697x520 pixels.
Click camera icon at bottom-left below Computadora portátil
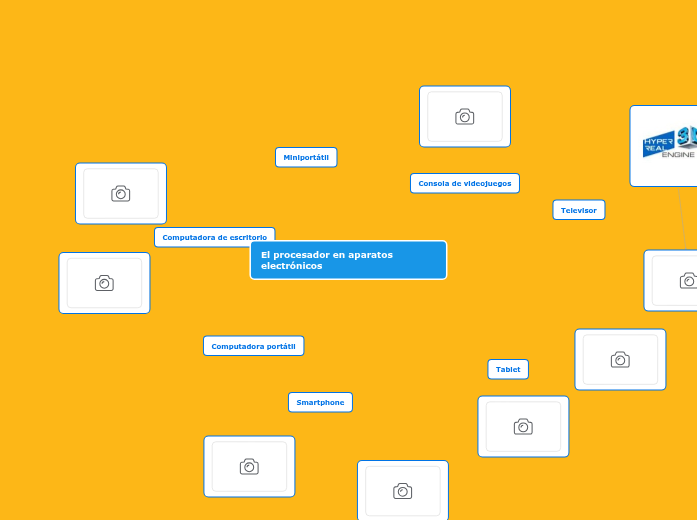(249, 466)
